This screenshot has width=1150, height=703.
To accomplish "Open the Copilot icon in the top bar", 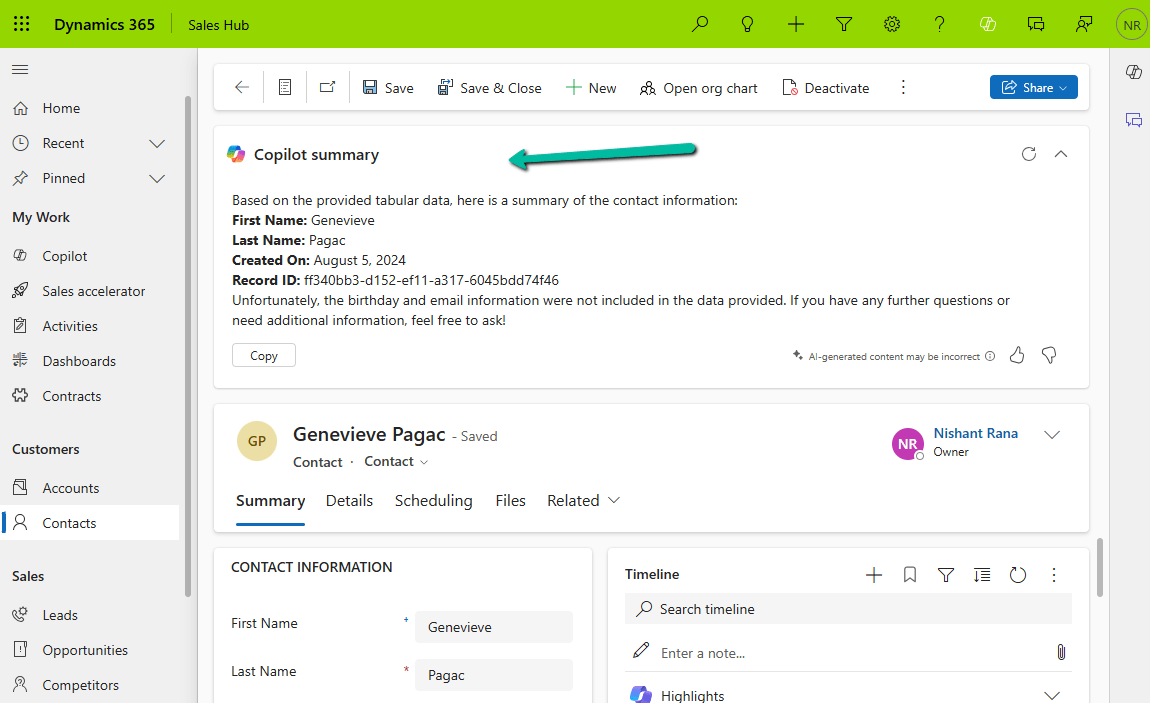I will [x=987, y=23].
